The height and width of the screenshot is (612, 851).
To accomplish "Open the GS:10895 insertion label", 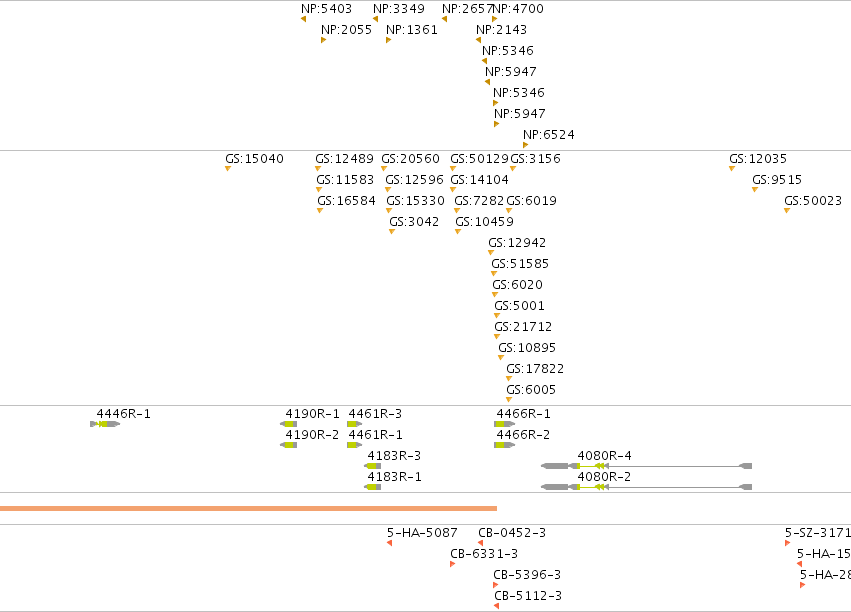I will (527, 348).
